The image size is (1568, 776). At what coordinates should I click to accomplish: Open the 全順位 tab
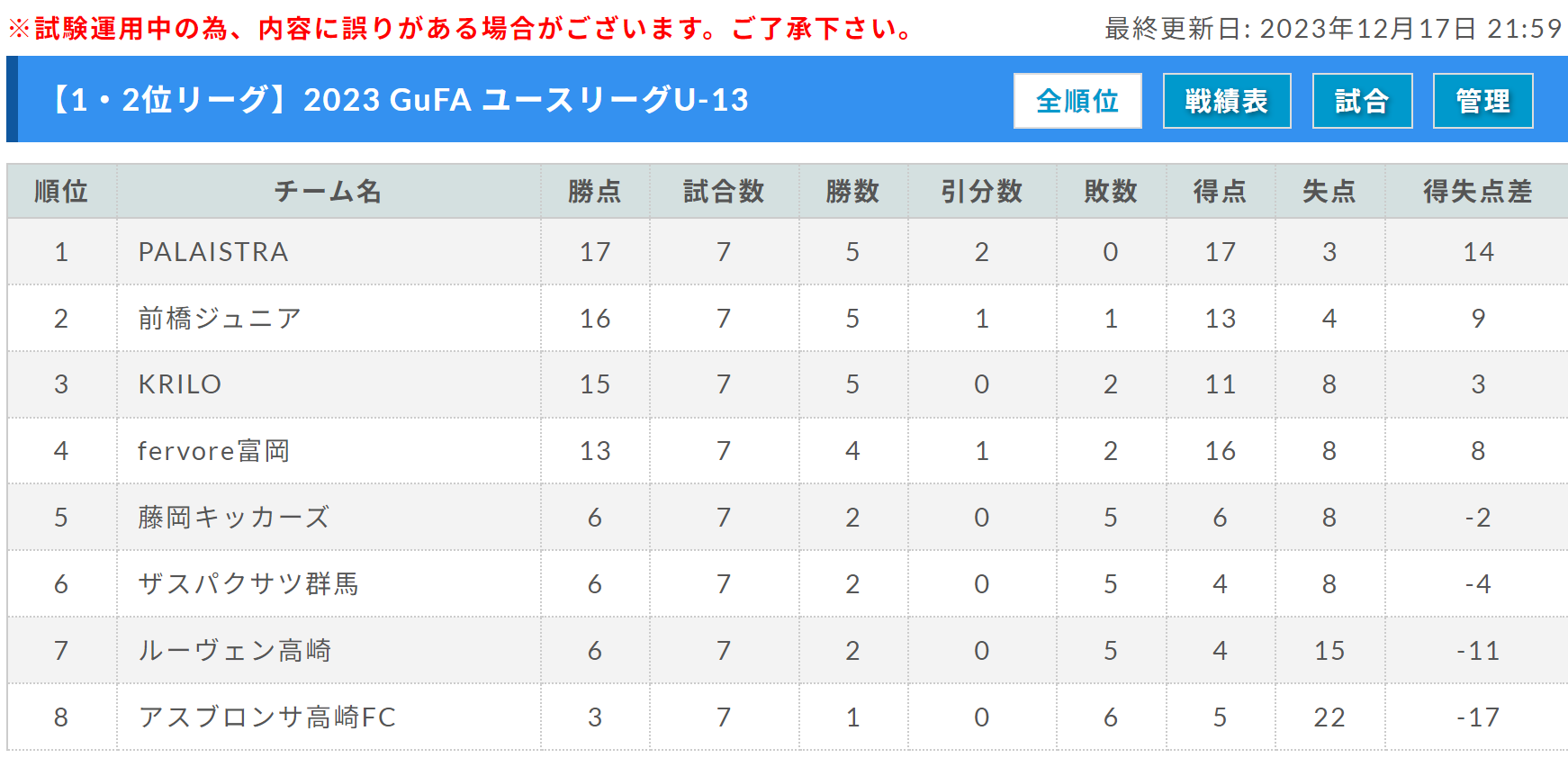[x=1077, y=101]
